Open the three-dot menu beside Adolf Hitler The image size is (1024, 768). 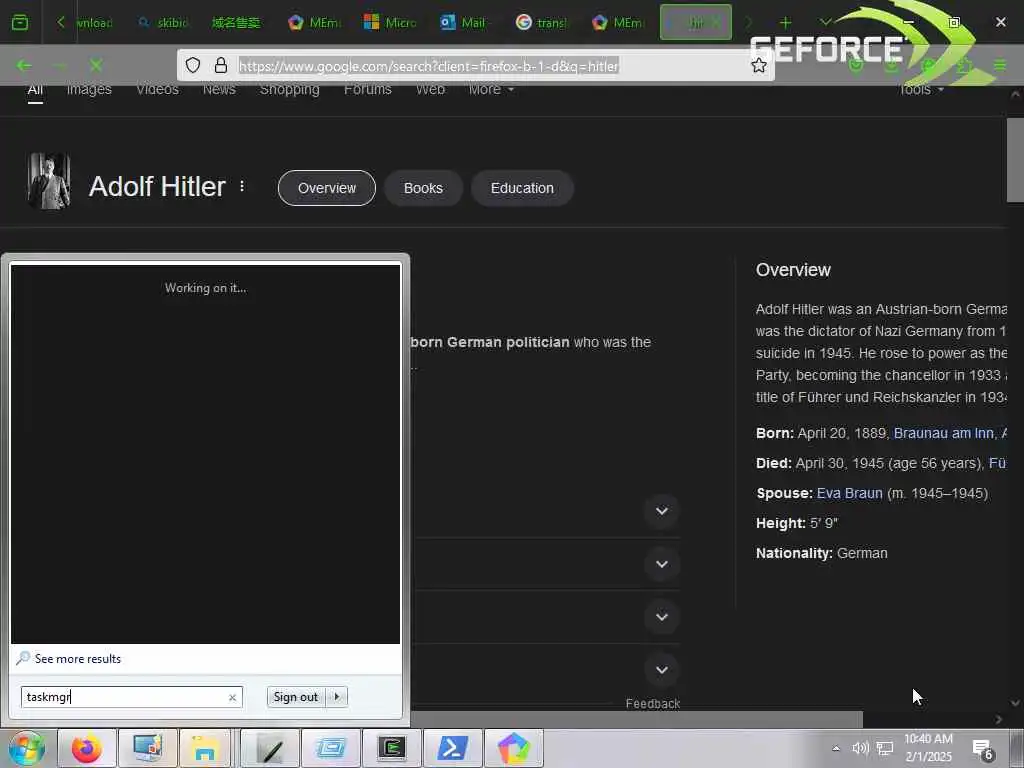tap(242, 187)
